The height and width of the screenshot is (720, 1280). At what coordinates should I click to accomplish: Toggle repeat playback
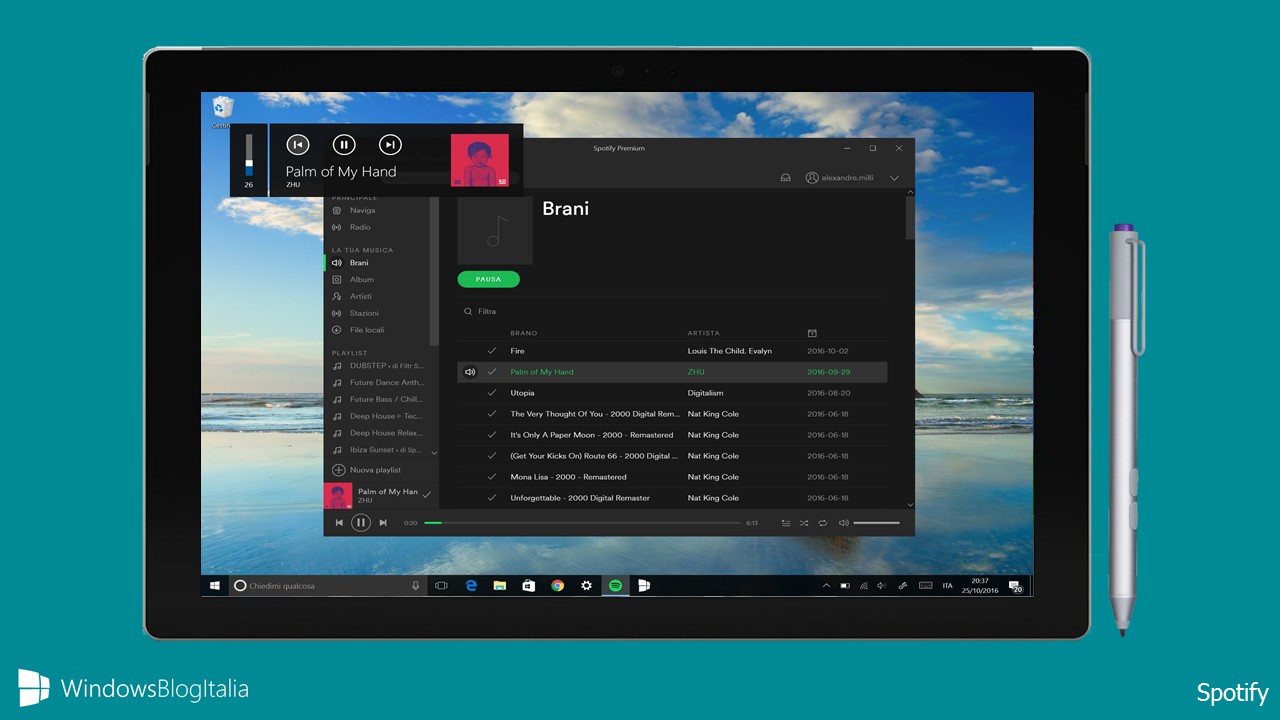[x=823, y=523]
